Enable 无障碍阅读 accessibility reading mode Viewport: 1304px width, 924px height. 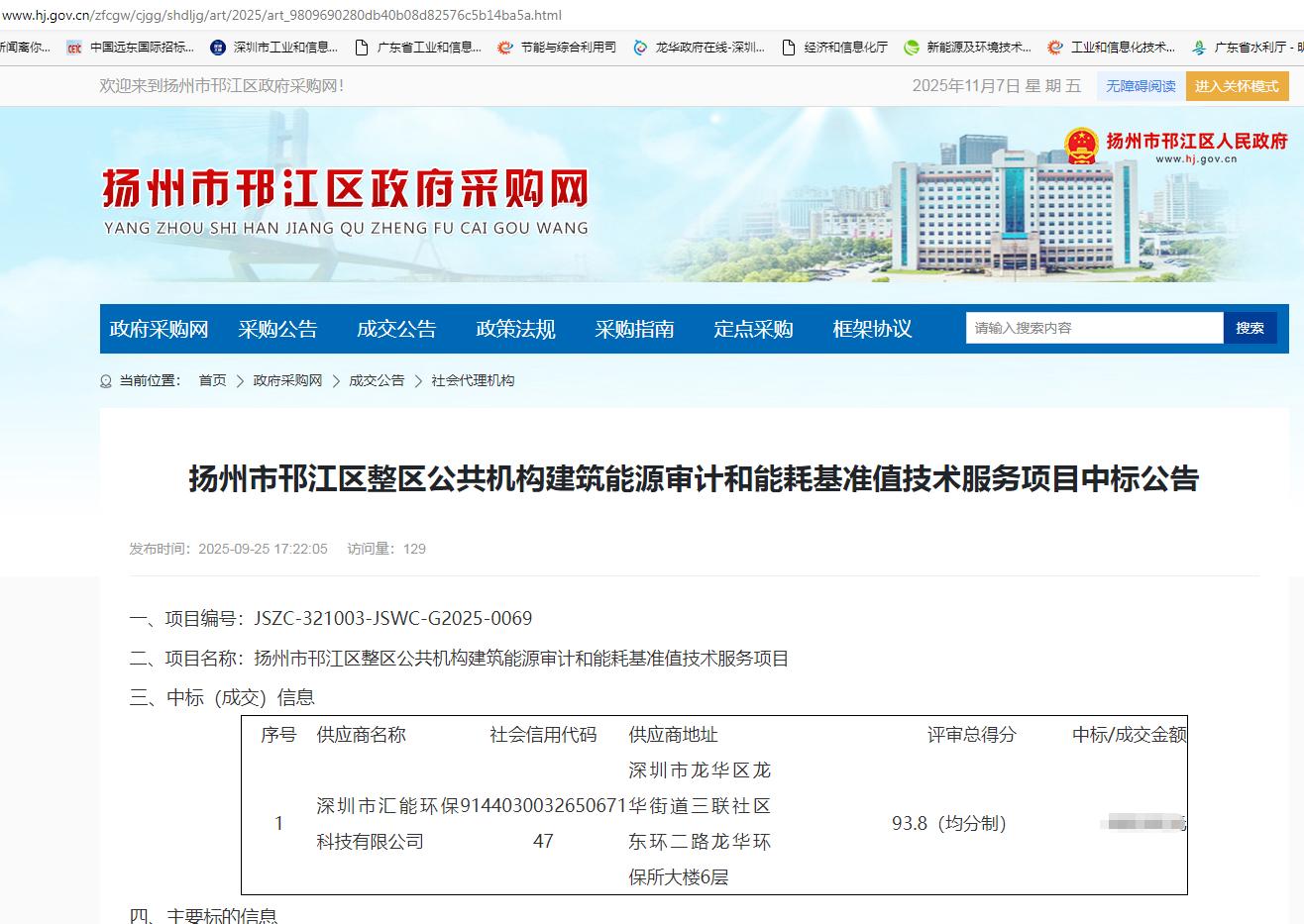[x=1141, y=86]
